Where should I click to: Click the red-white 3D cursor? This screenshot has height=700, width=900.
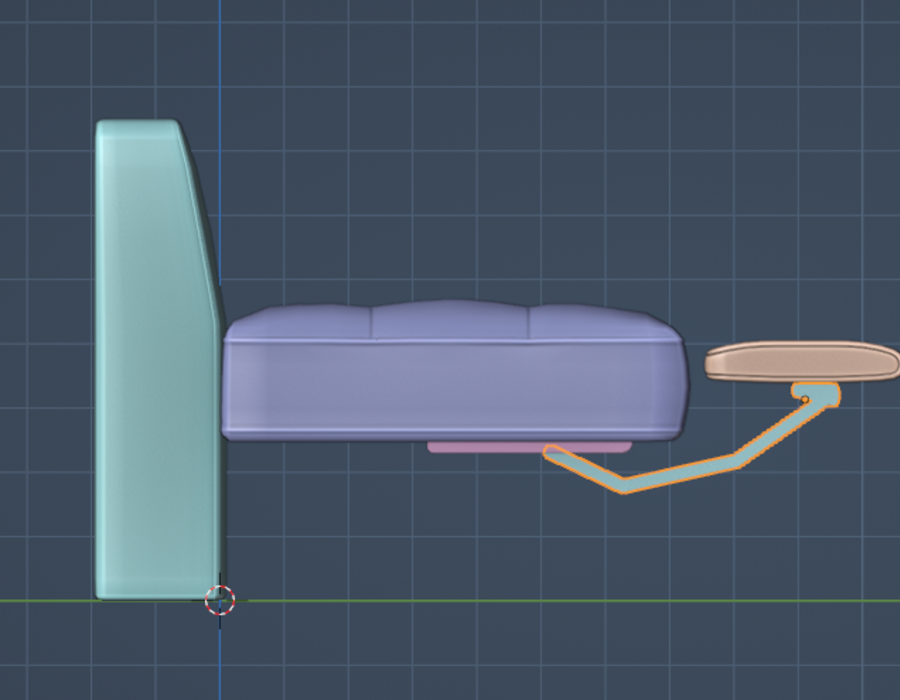pos(220,600)
